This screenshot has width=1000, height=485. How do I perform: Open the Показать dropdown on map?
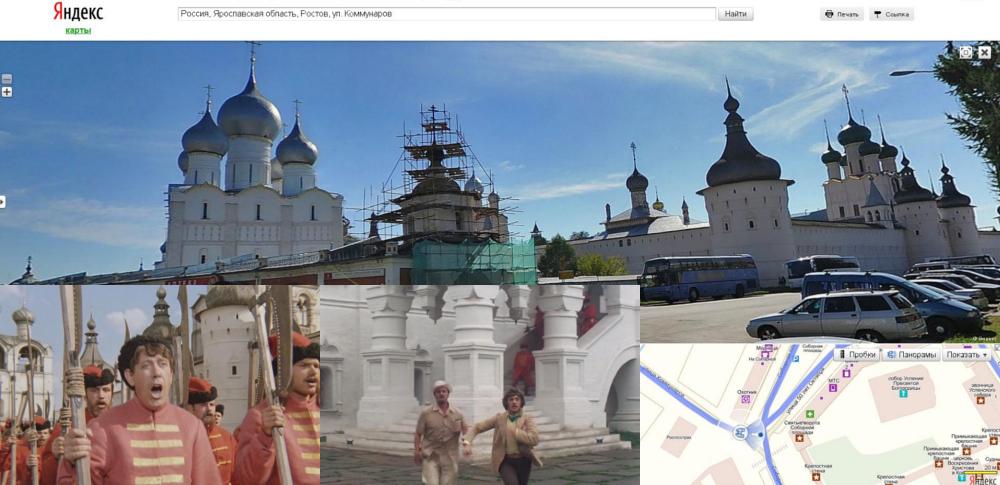(x=966, y=354)
